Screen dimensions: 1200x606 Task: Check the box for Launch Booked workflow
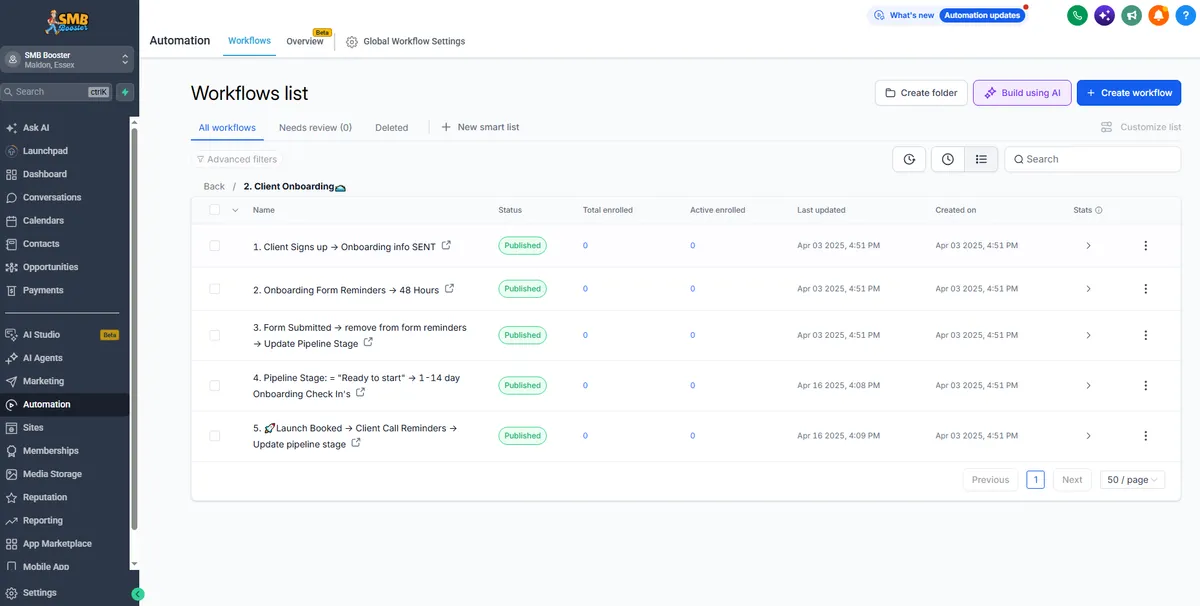(x=215, y=436)
